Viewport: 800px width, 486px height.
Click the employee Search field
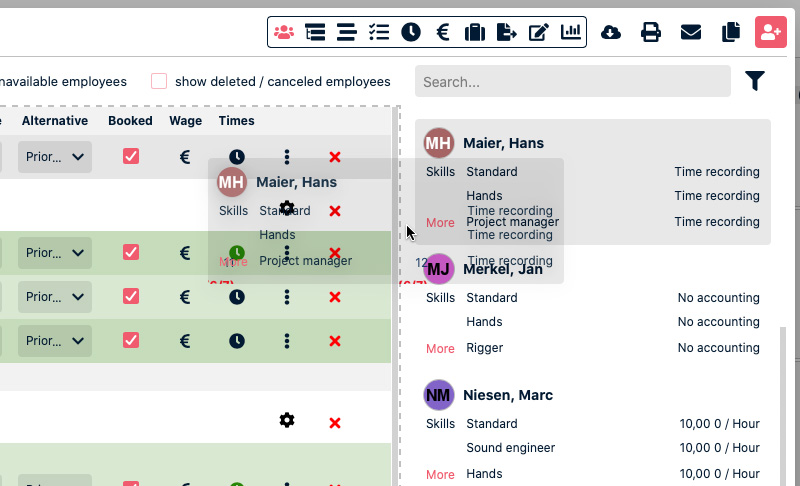point(572,81)
